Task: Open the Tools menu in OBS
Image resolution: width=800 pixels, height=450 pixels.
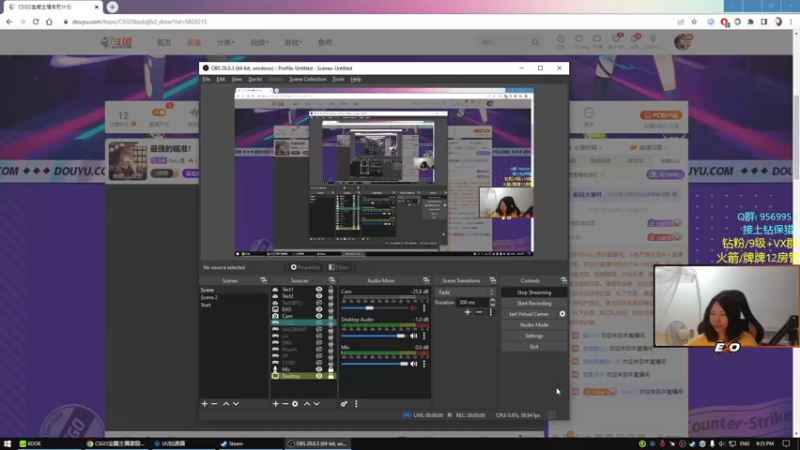Action: [x=338, y=79]
